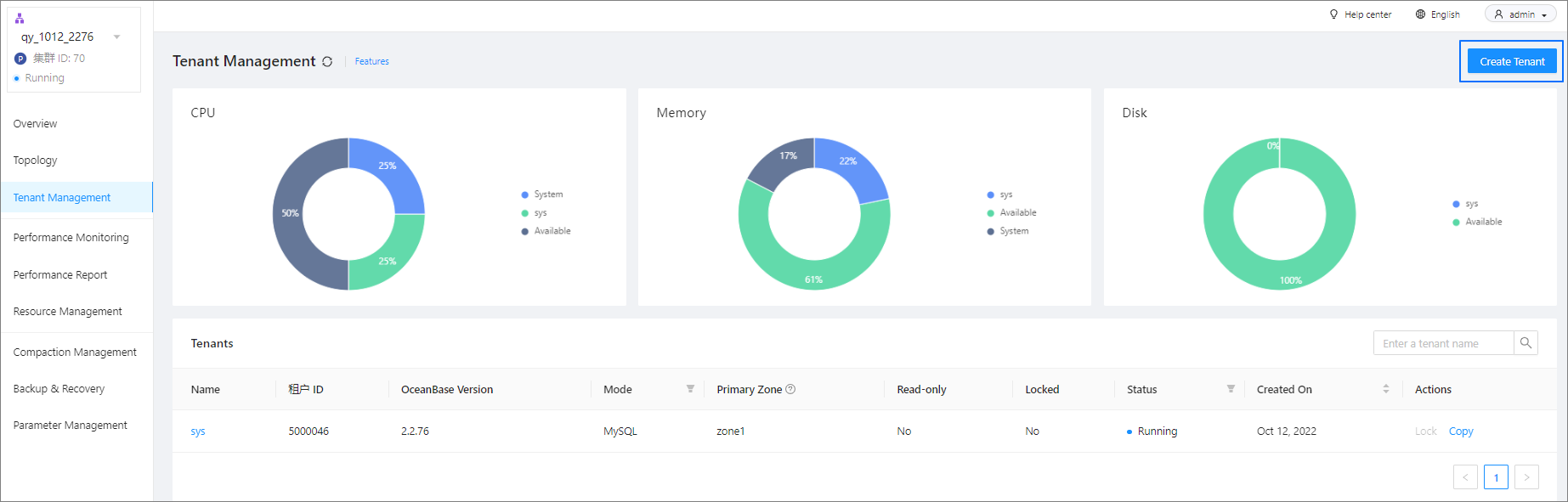Click the tenant name search field
Viewport: 1568px width, 502px height.
click(1443, 343)
